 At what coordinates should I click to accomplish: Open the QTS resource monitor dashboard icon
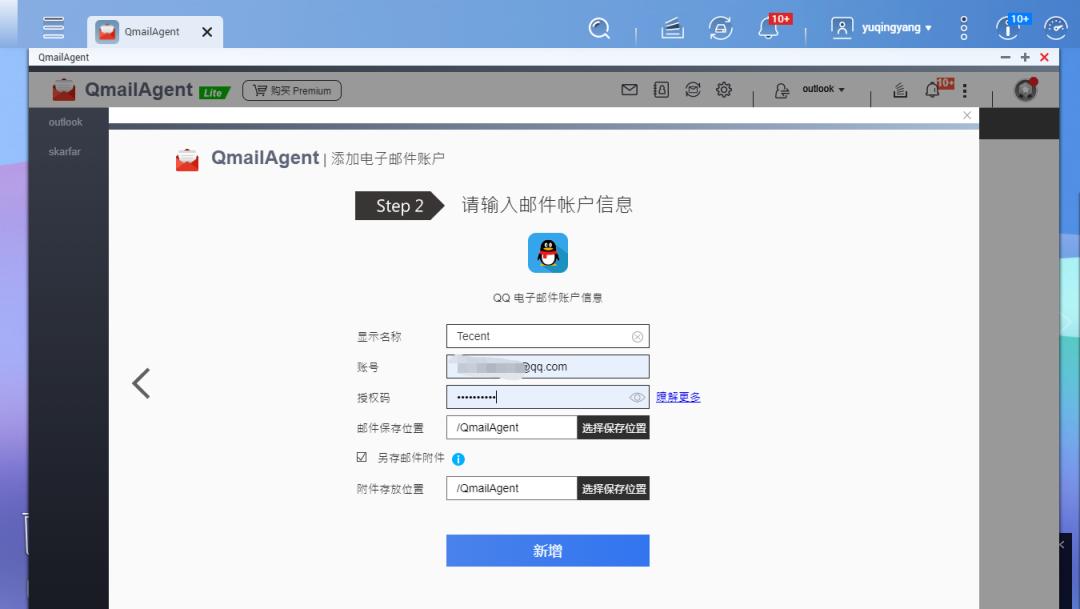[x=1056, y=28]
